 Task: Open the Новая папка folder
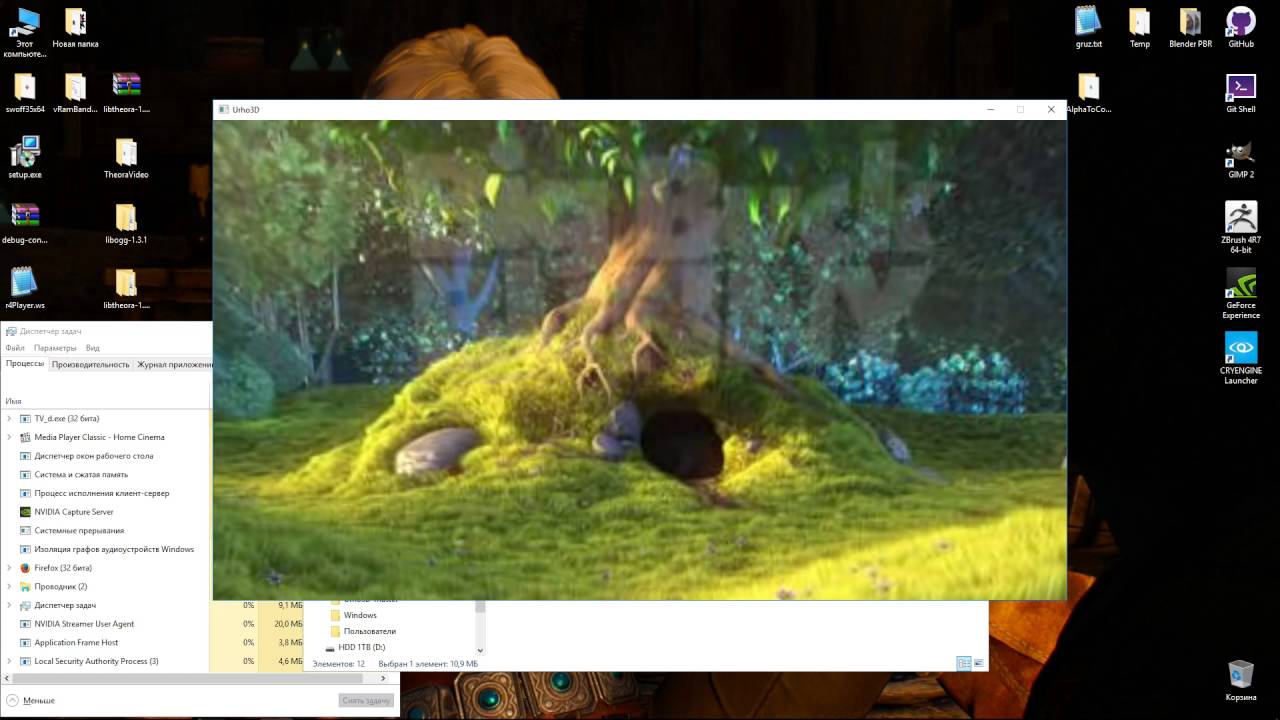click(x=75, y=27)
